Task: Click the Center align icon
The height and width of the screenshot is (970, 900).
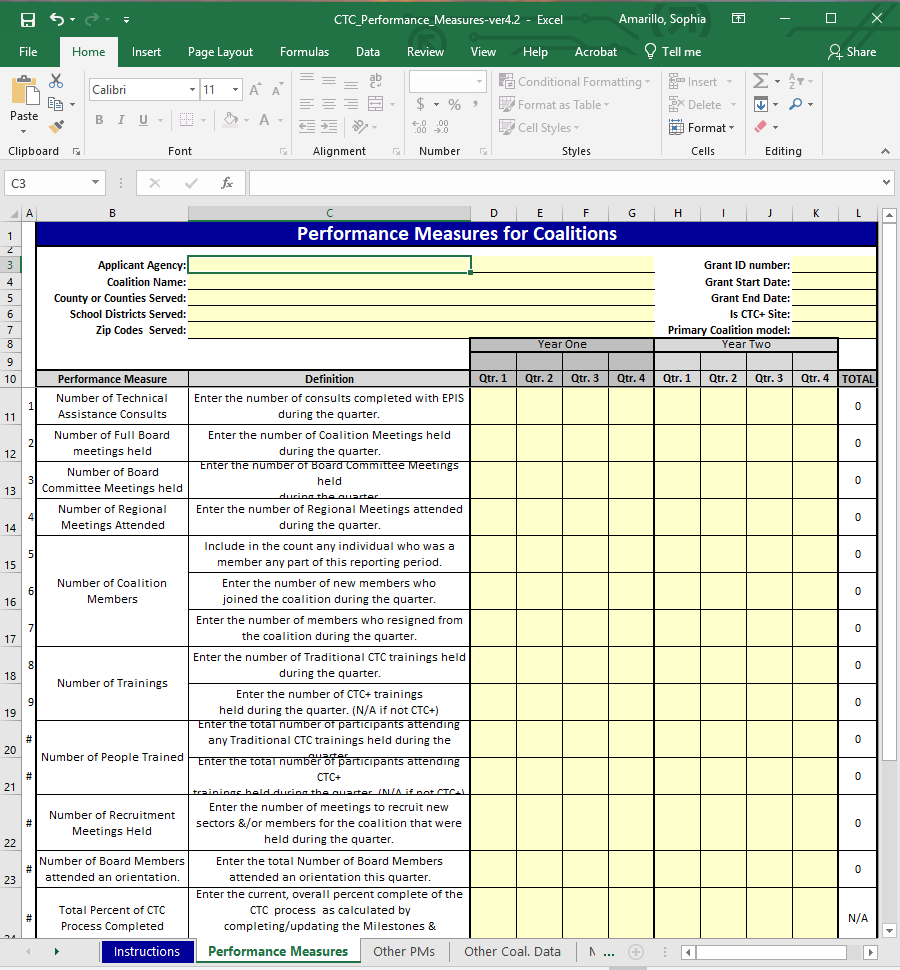Action: tap(329, 104)
